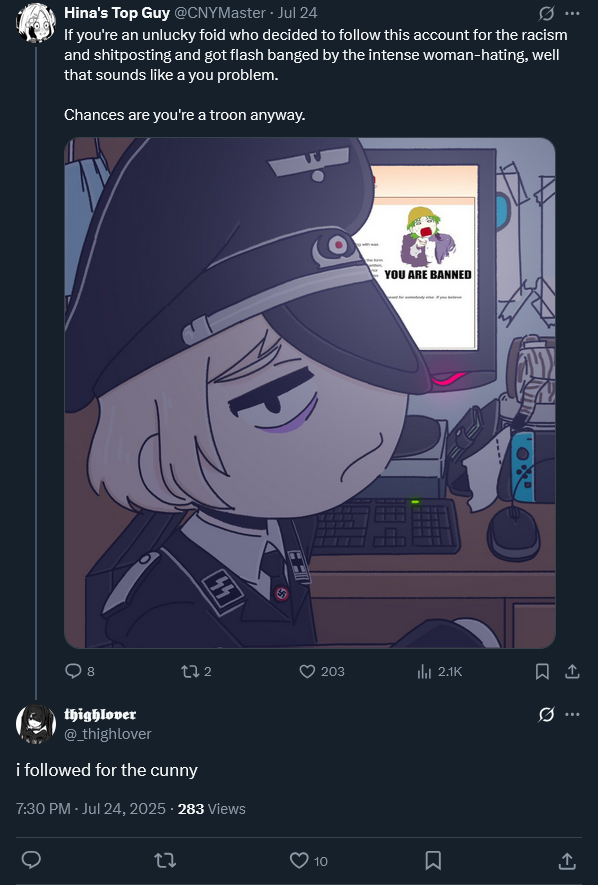
Task: Open the thighlover profile avatar
Action: (36, 724)
